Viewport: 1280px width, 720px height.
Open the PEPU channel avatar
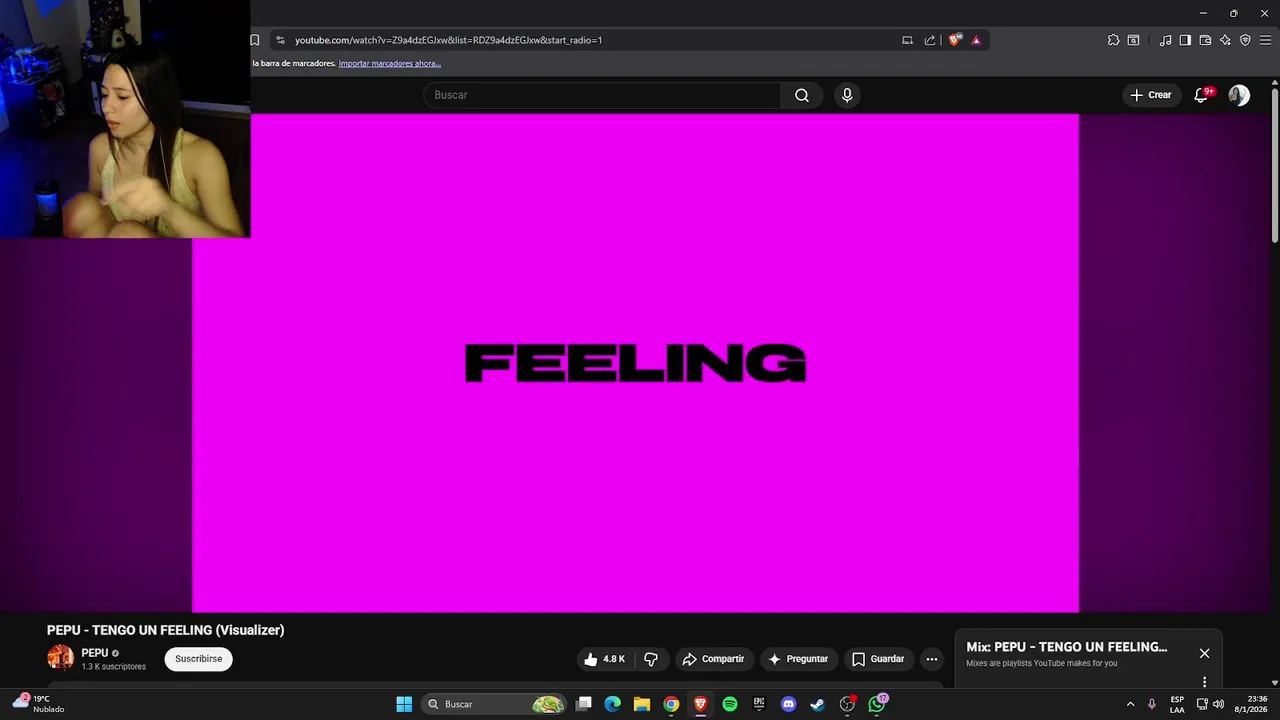60,658
